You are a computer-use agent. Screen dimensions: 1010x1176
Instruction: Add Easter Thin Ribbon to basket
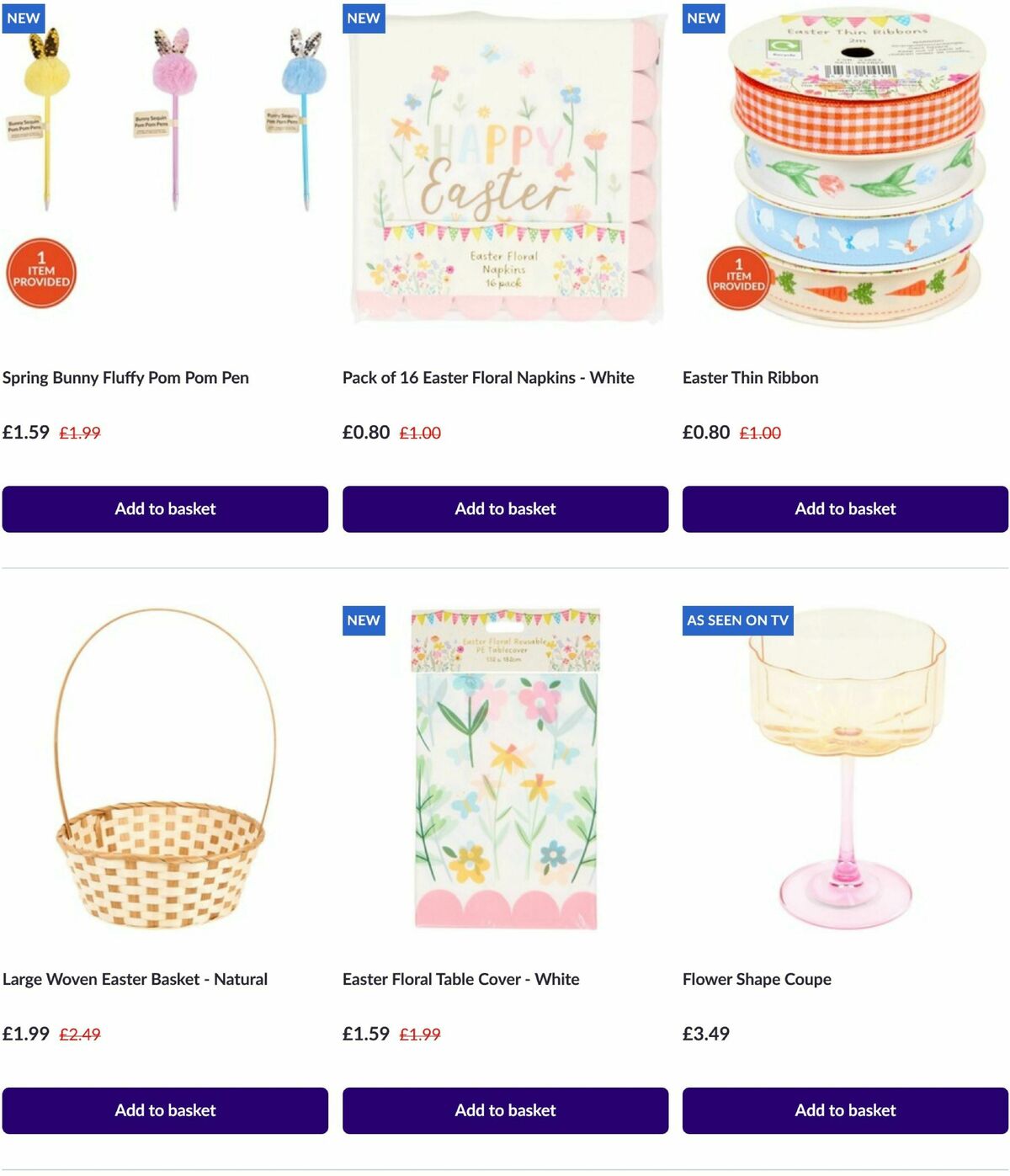pos(845,509)
